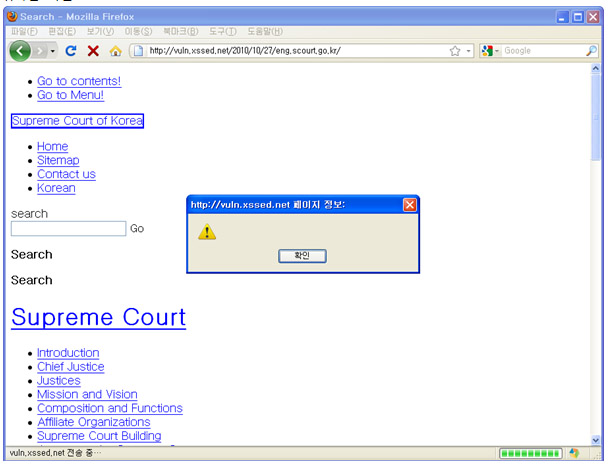Click the grayed Forward navigation arrow
The width and height of the screenshot is (609, 467).
pyautogui.click(x=40, y=51)
